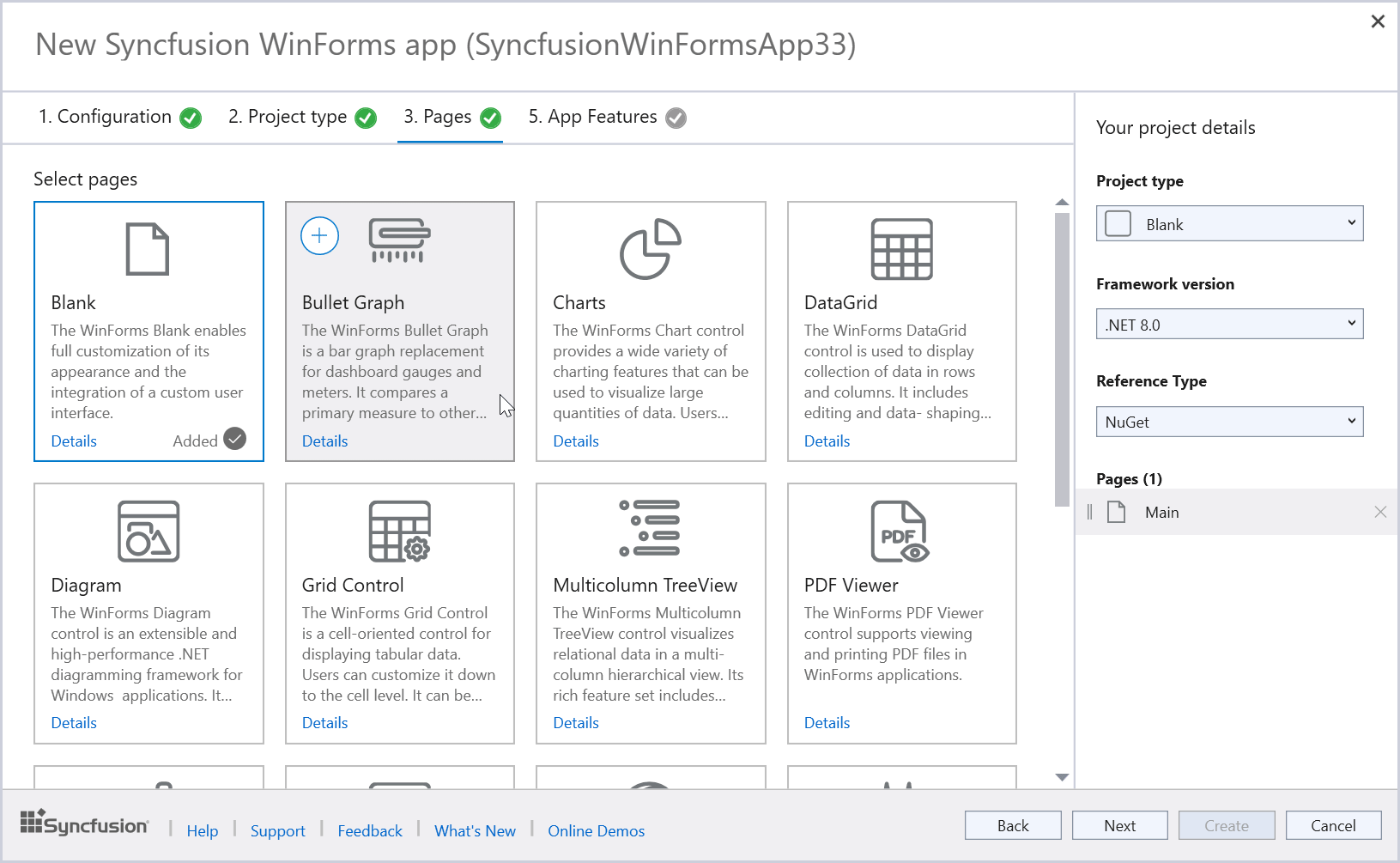This screenshot has height=863, width=1400.
Task: Toggle the Added checkmark on Blank page
Action: pos(234,439)
